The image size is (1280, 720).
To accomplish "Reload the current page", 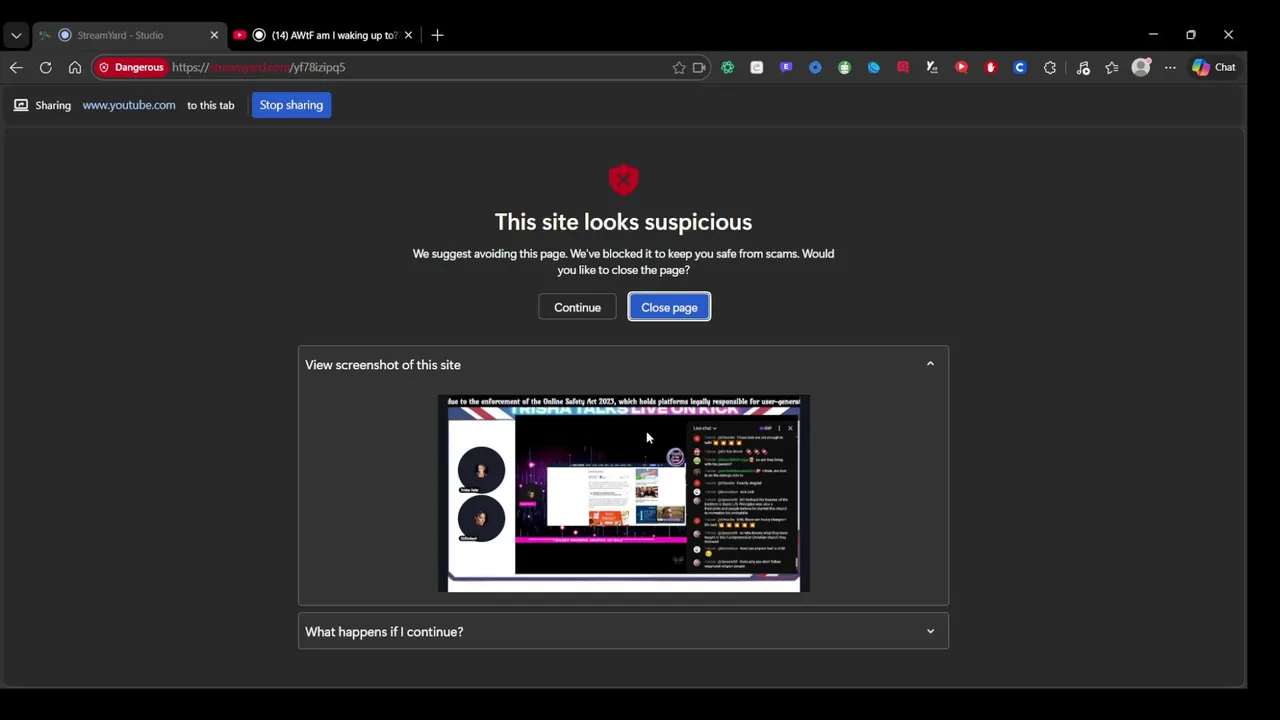I will pyautogui.click(x=45, y=67).
